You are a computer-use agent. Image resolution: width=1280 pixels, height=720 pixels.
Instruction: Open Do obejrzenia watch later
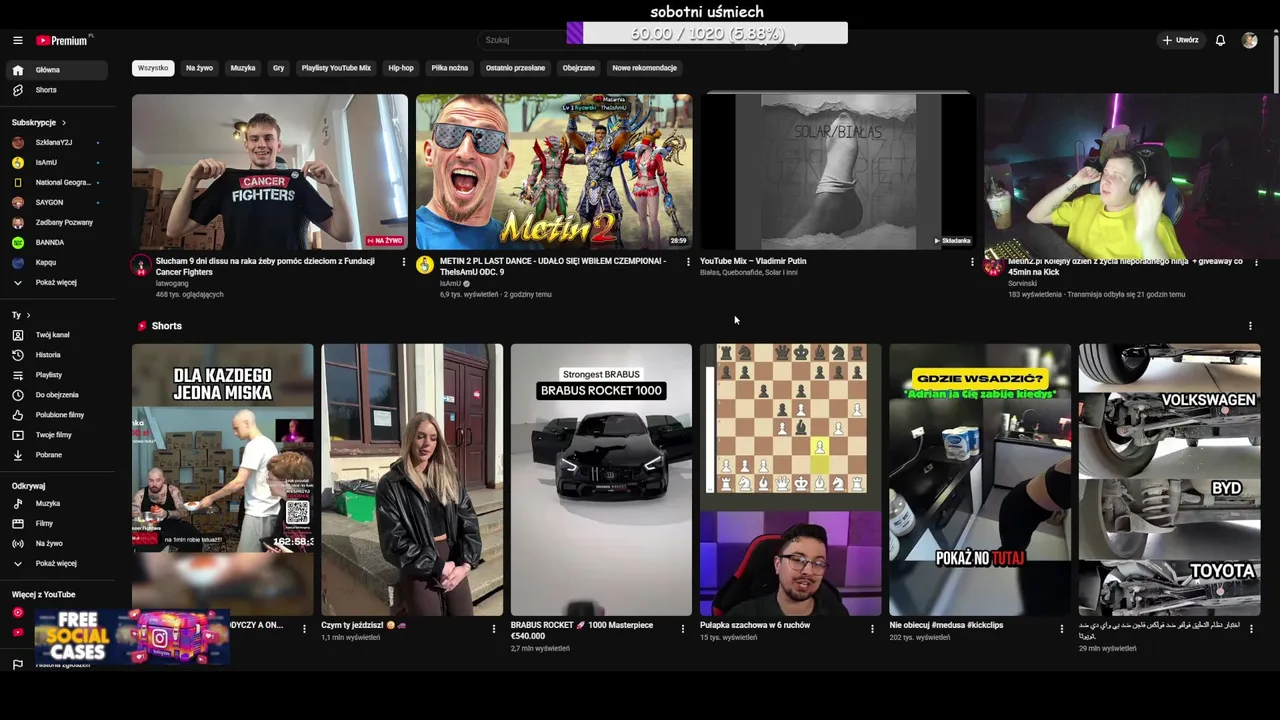click(x=55, y=395)
